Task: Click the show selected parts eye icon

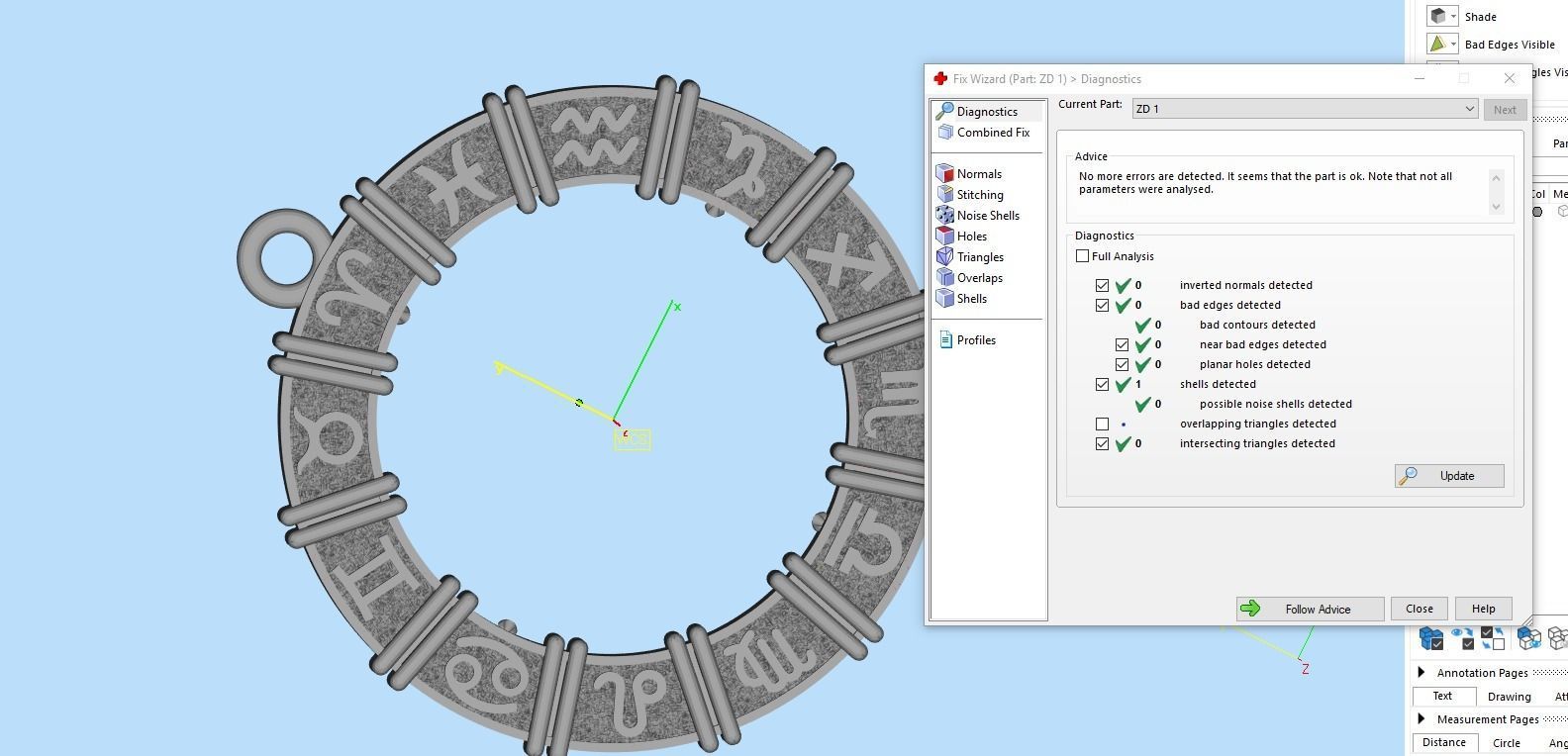Action: (x=1462, y=639)
